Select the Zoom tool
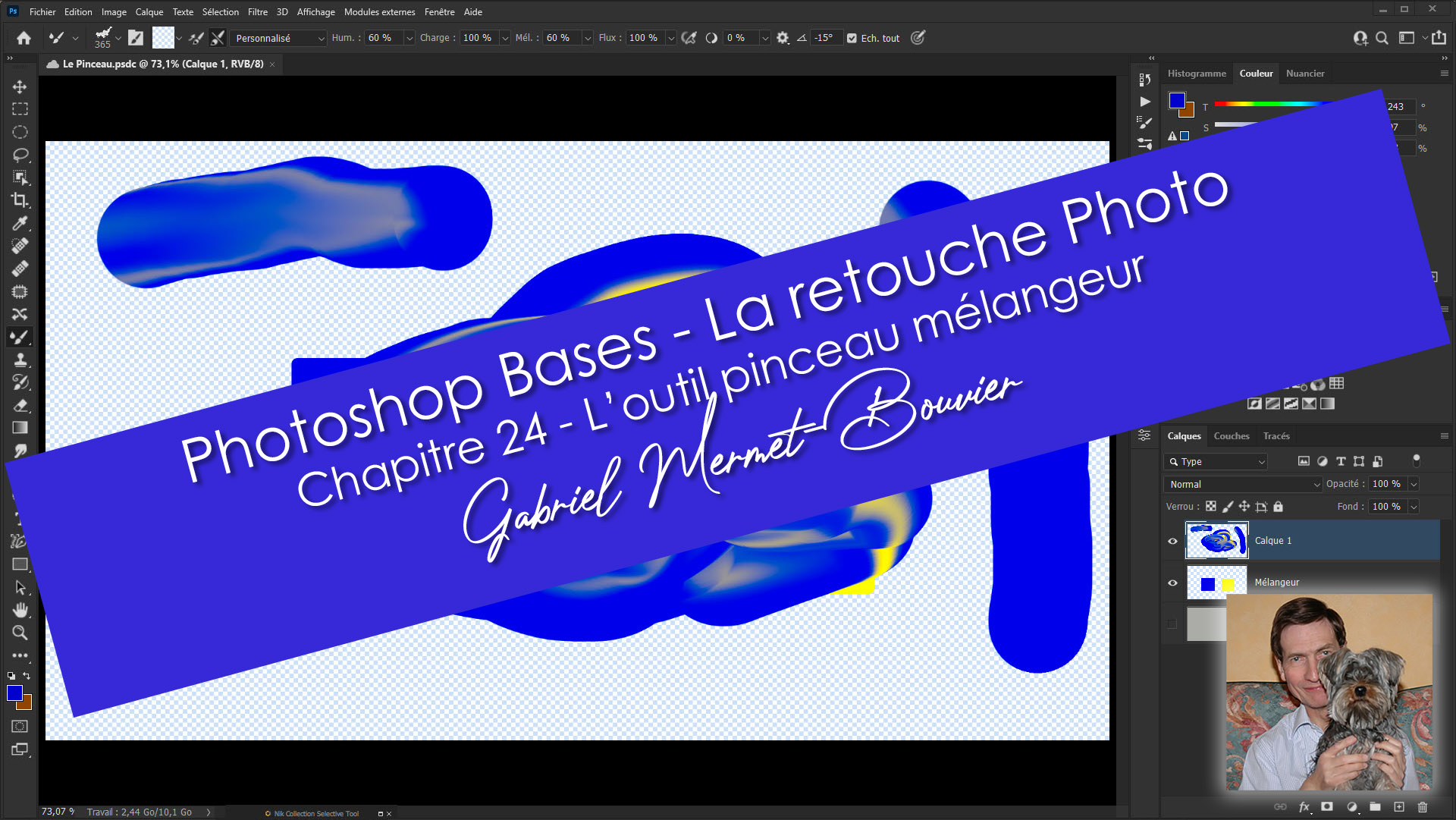The image size is (1456, 820). click(20, 633)
